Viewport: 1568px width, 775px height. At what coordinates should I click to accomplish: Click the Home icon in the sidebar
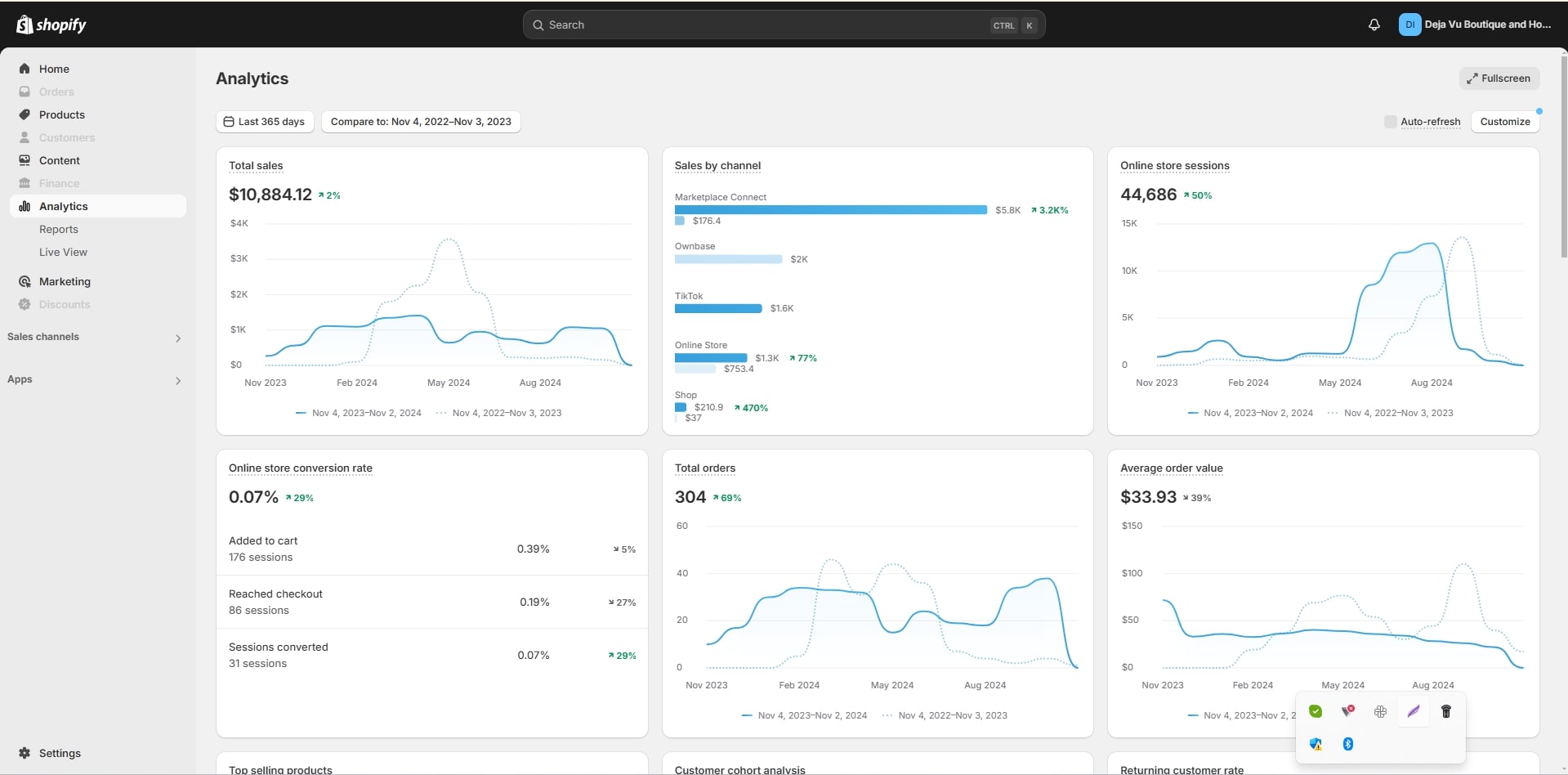pos(25,69)
